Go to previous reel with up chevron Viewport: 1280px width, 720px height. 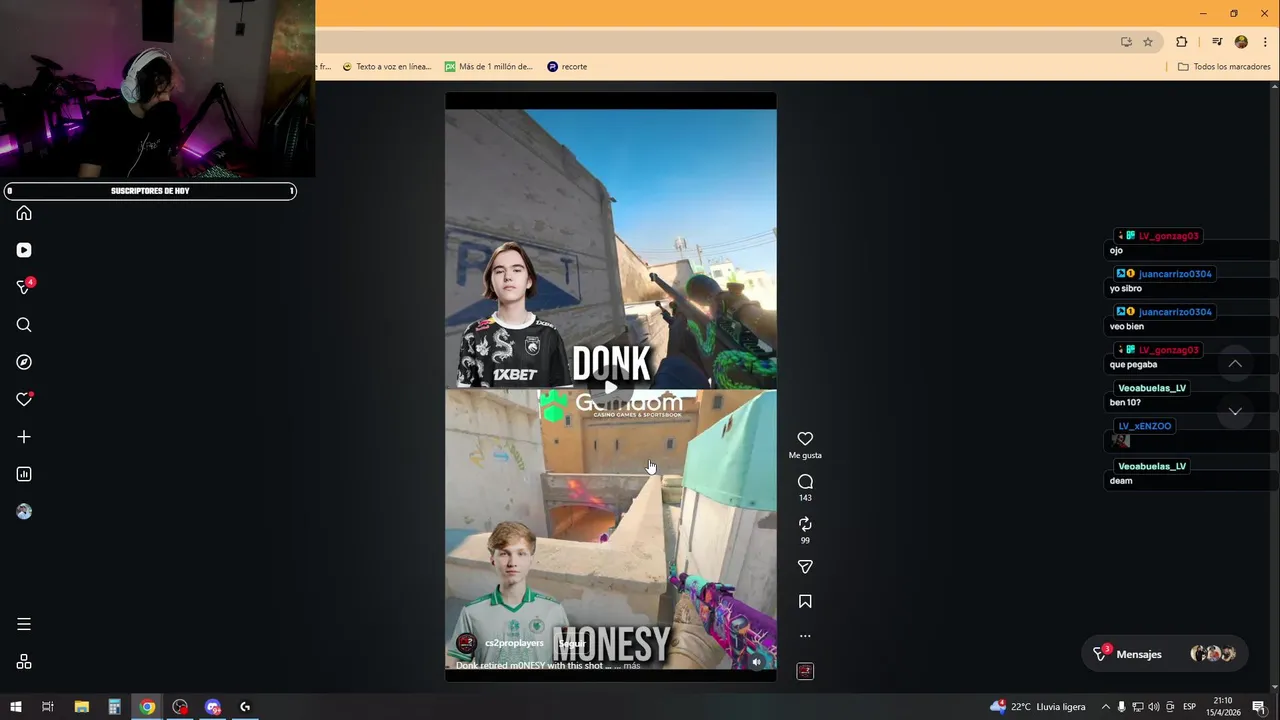pyautogui.click(x=1235, y=364)
